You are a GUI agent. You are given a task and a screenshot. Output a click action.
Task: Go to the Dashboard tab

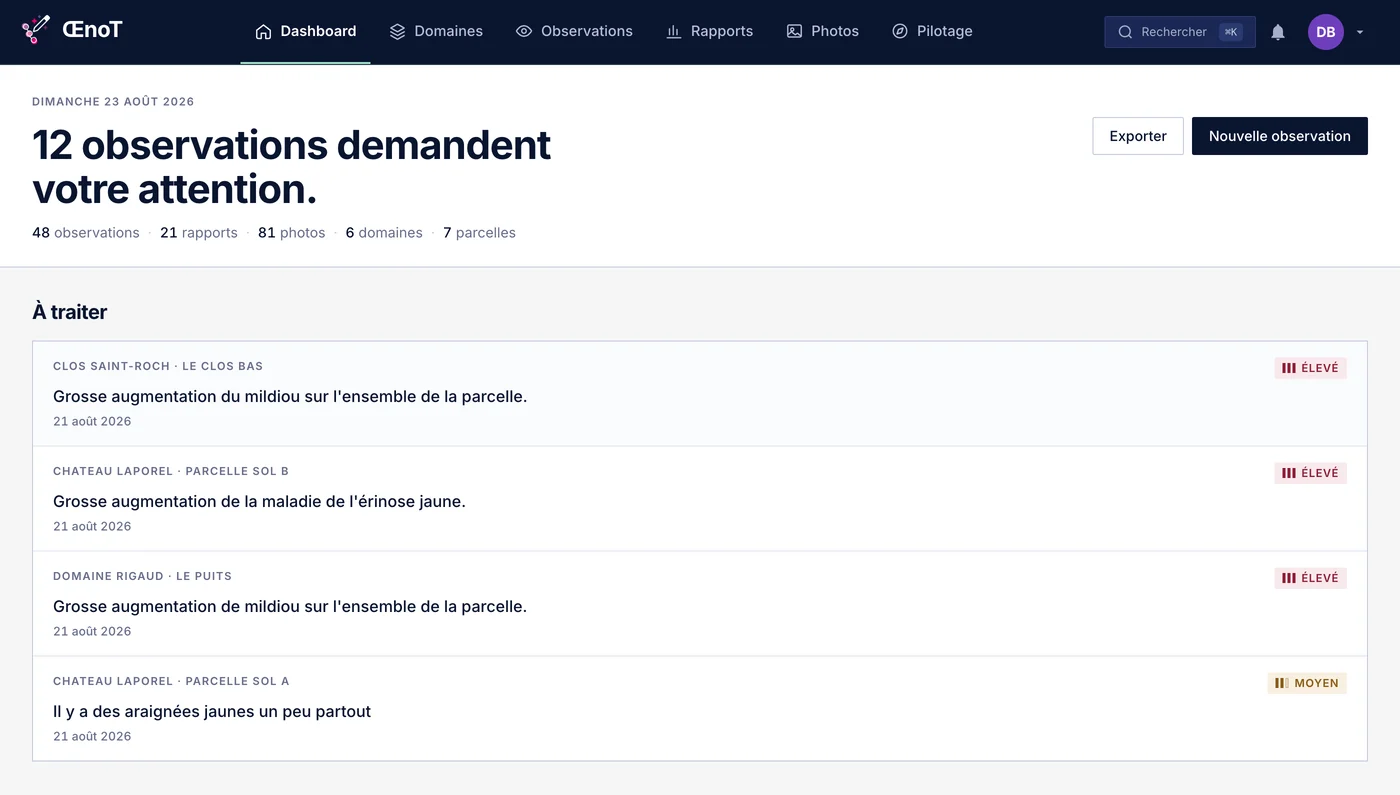tap(305, 31)
